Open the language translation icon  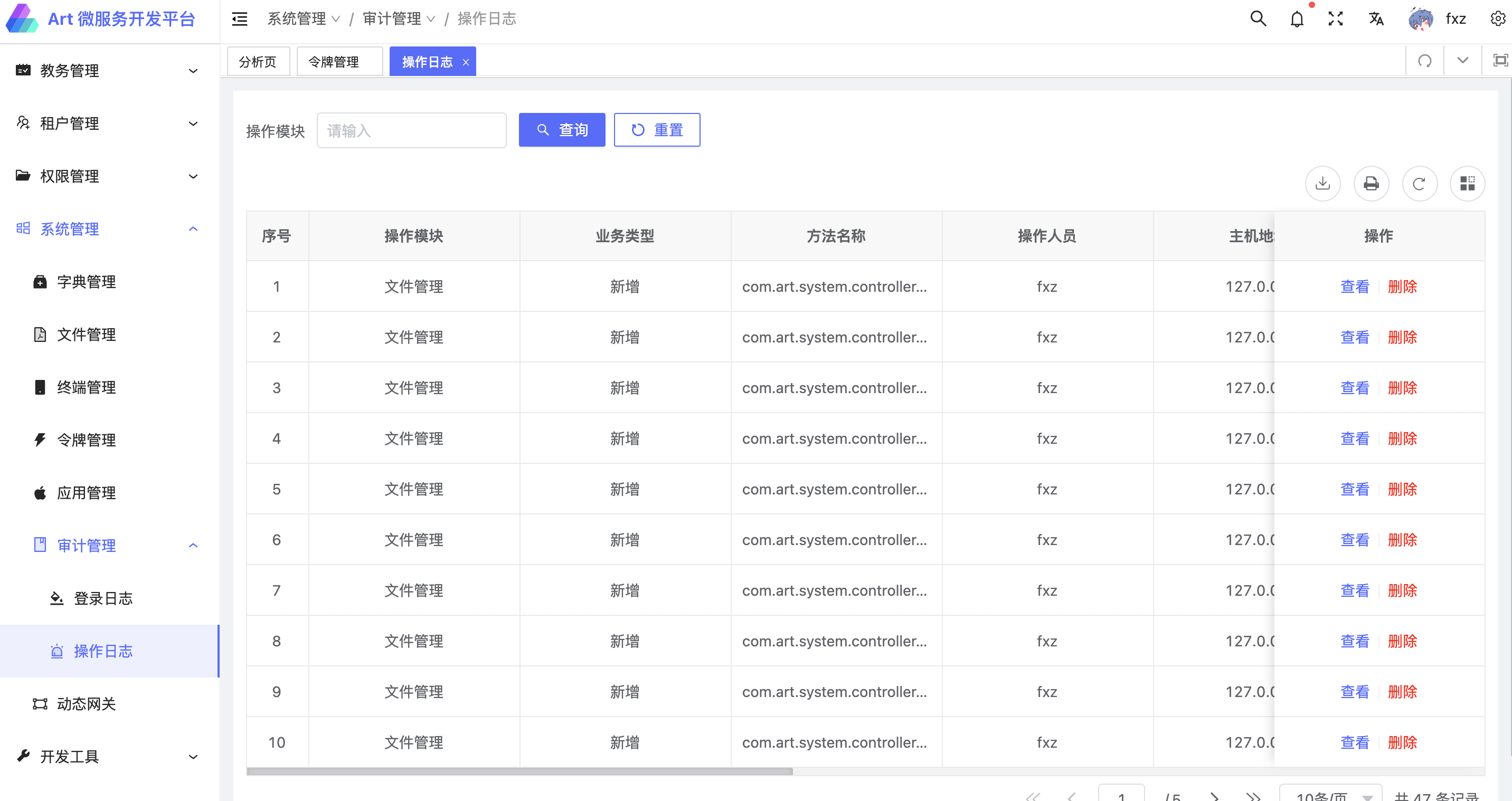click(1376, 19)
